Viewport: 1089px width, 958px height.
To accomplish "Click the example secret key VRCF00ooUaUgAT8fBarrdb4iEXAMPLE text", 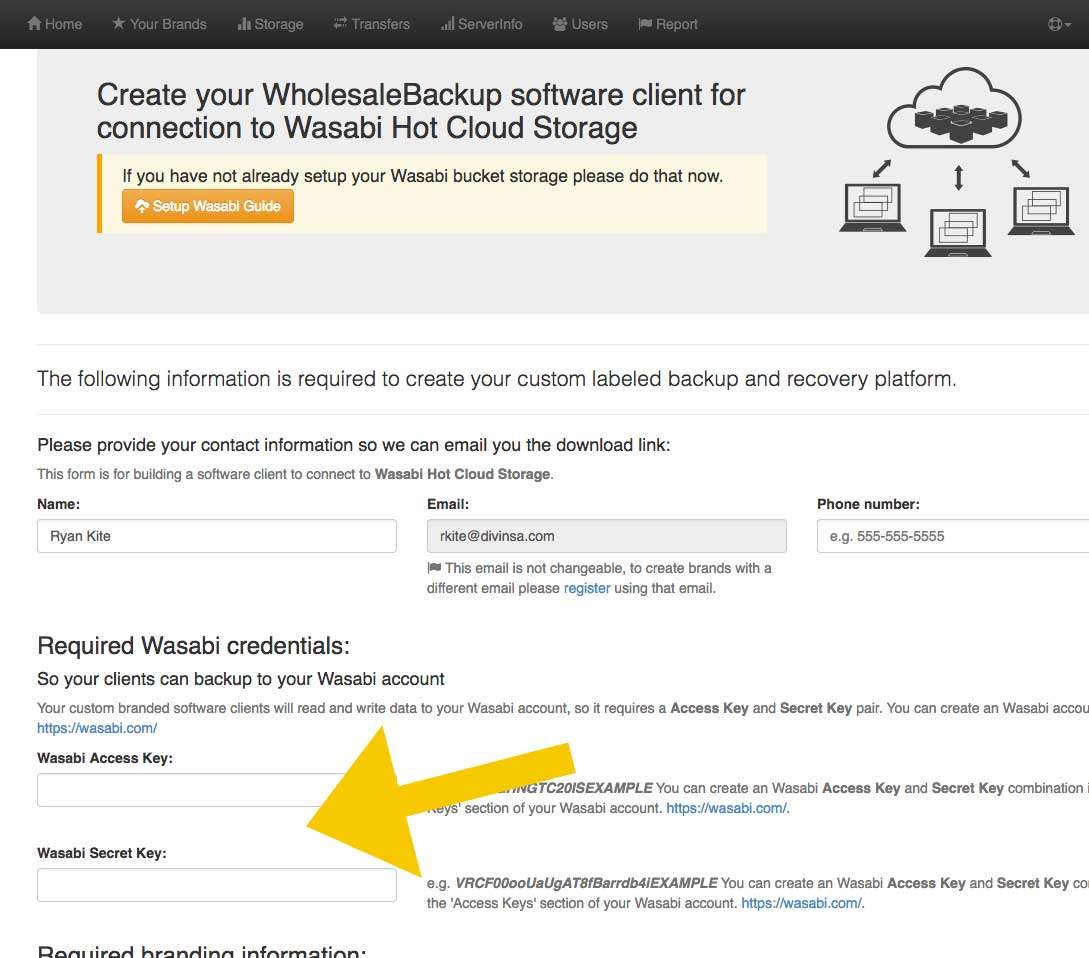I will click(586, 883).
